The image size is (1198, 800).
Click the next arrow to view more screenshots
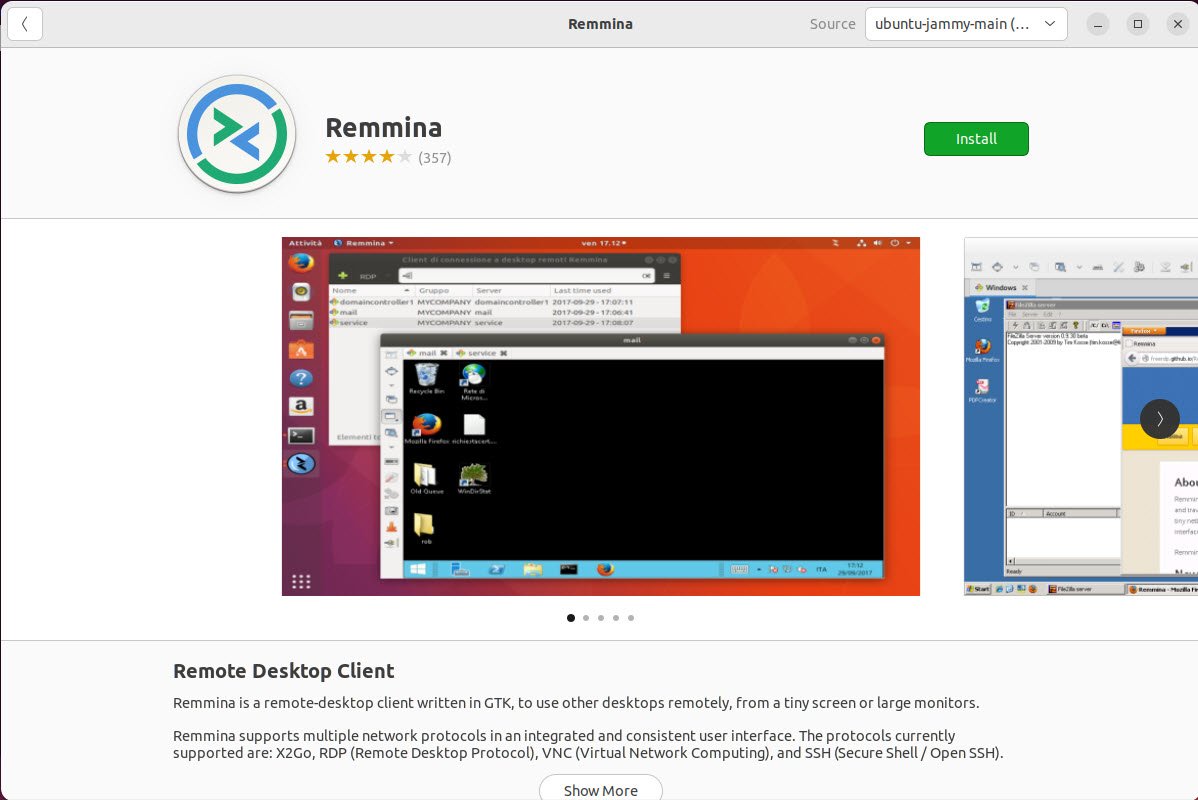1160,419
